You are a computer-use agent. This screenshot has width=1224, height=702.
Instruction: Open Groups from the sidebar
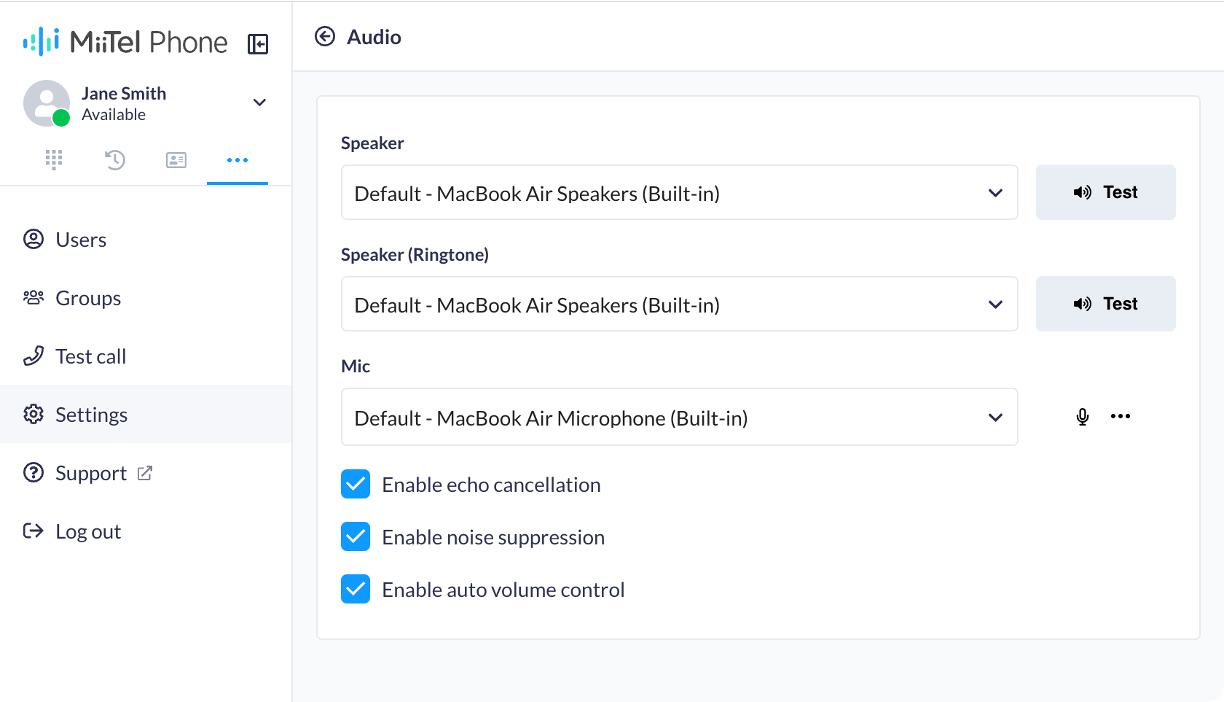(x=146, y=298)
